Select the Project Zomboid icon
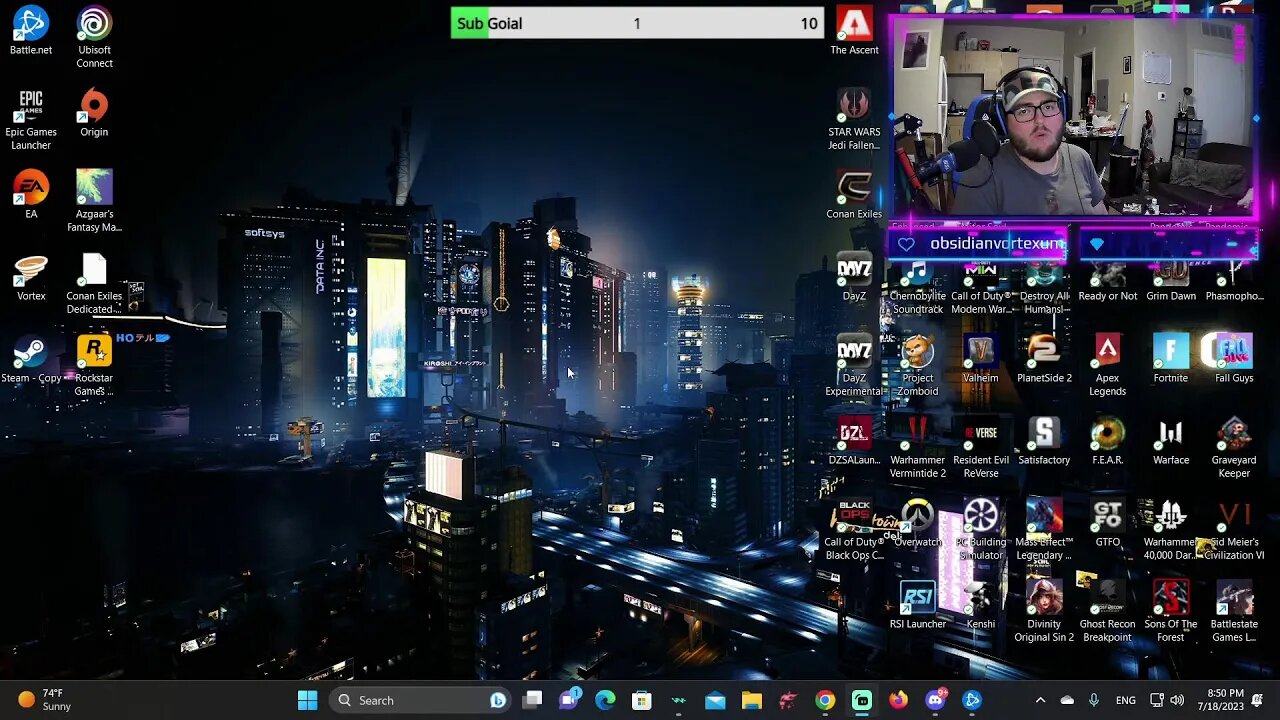The width and height of the screenshot is (1280, 720). tap(917, 366)
